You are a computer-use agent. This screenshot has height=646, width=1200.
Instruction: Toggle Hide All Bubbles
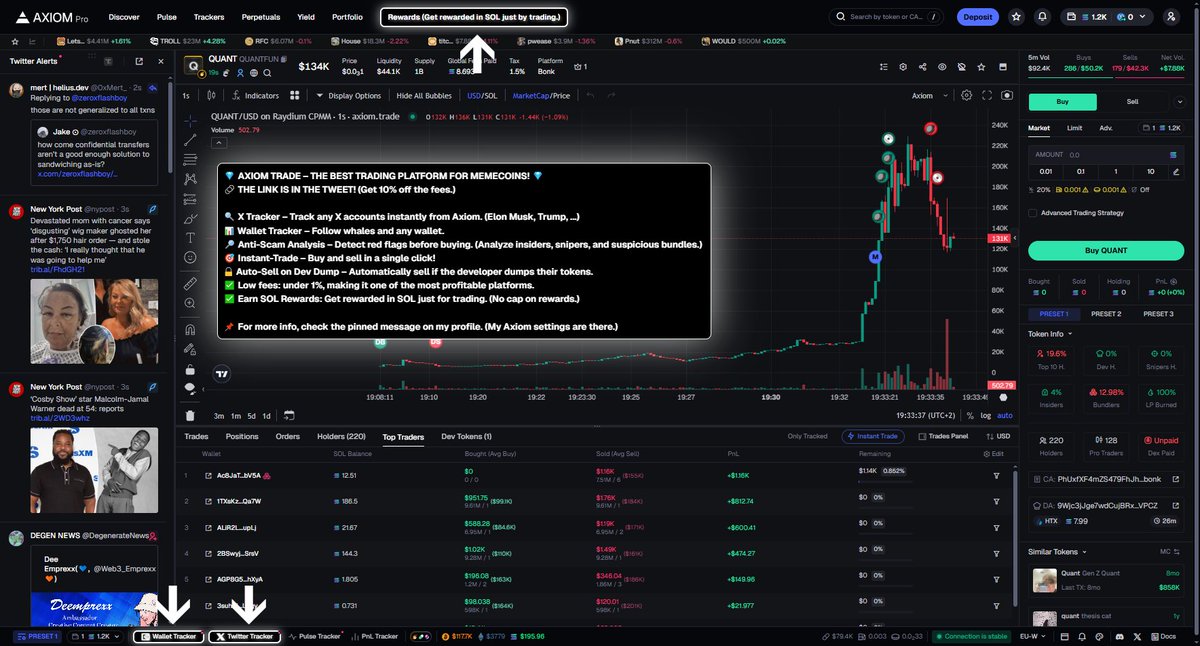point(424,96)
